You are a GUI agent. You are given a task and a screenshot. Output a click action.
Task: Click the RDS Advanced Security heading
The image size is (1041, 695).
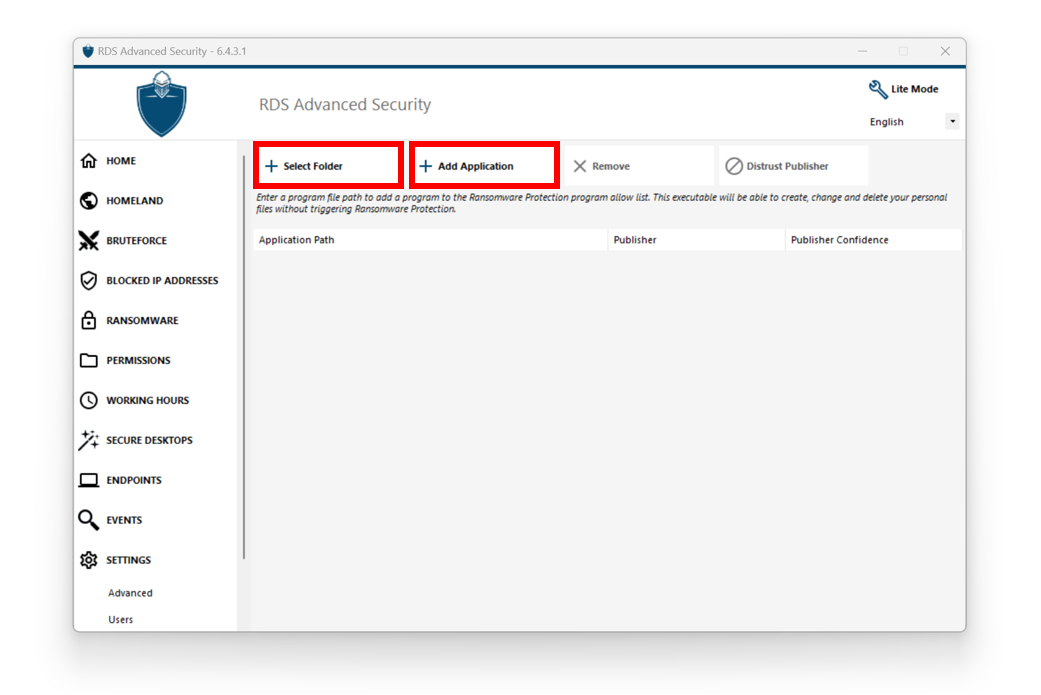tap(345, 104)
